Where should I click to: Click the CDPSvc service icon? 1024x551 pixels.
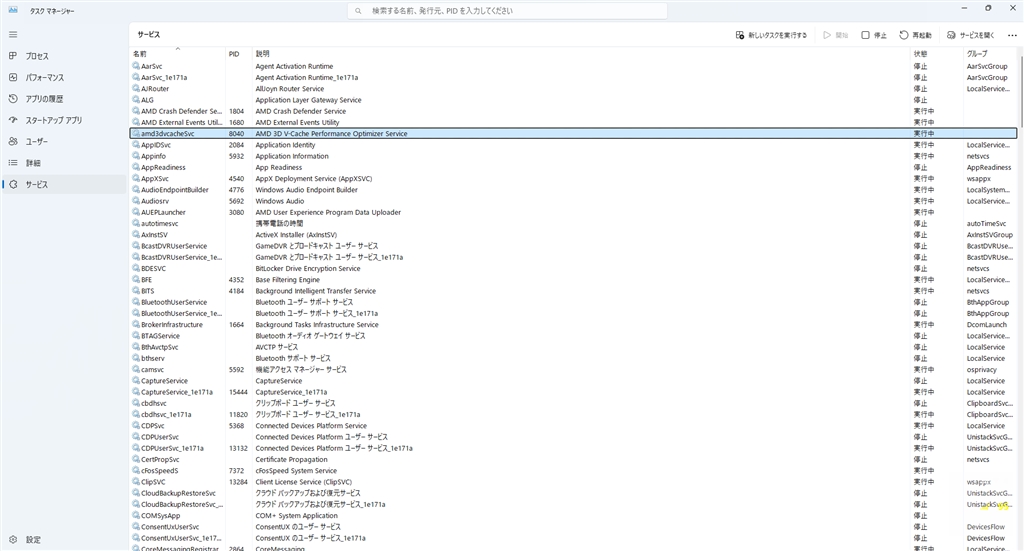136,426
